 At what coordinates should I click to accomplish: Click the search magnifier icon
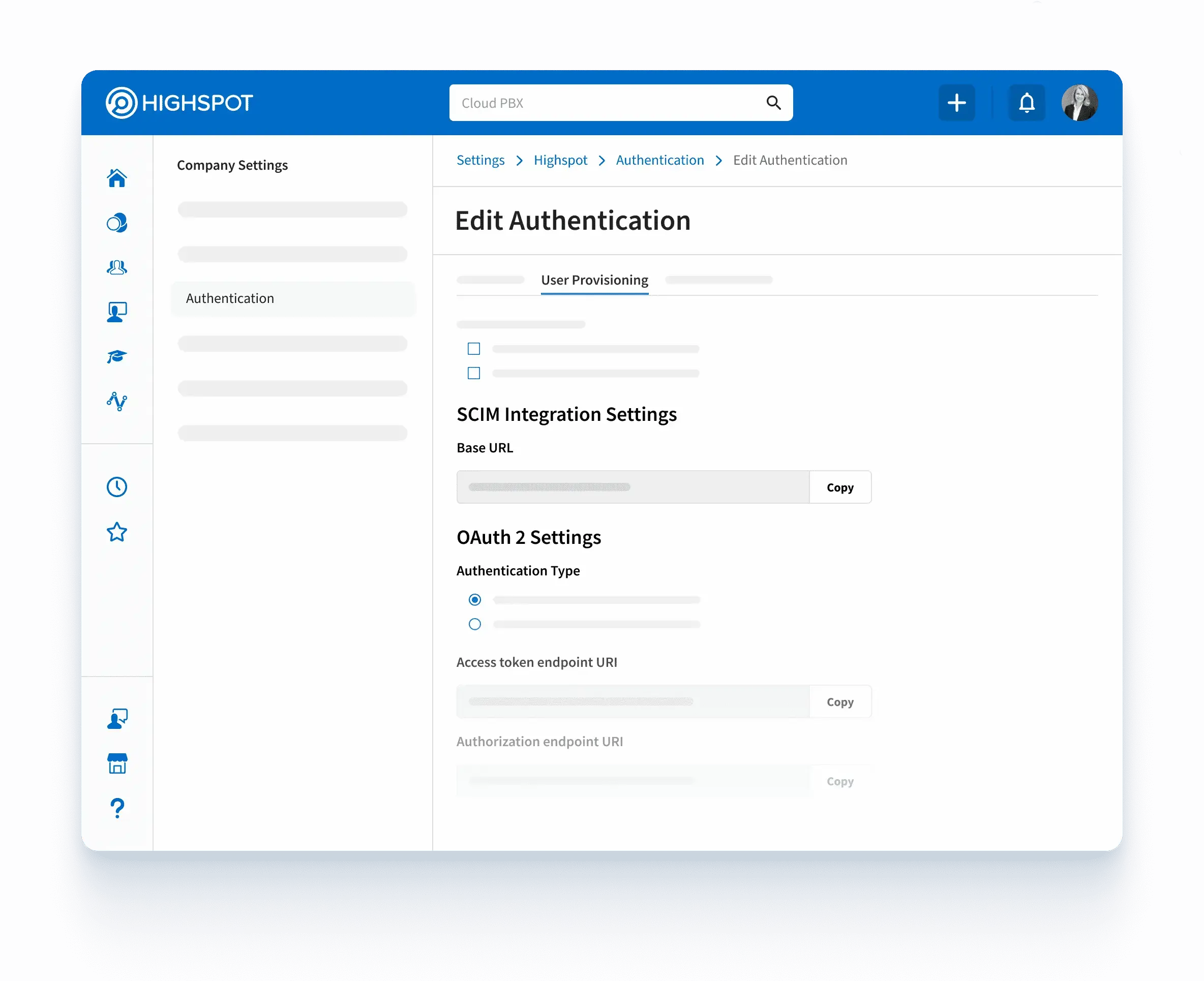[773, 103]
